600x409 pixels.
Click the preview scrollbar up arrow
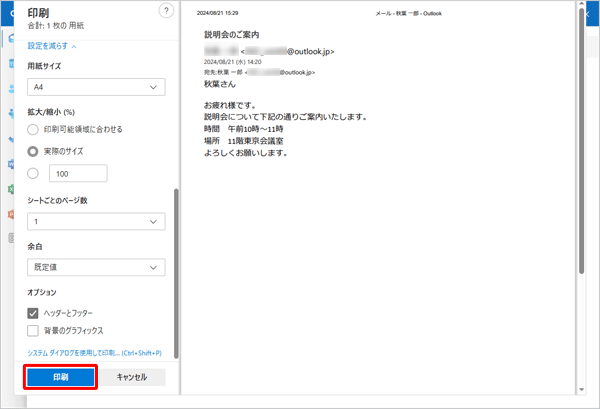582,4
